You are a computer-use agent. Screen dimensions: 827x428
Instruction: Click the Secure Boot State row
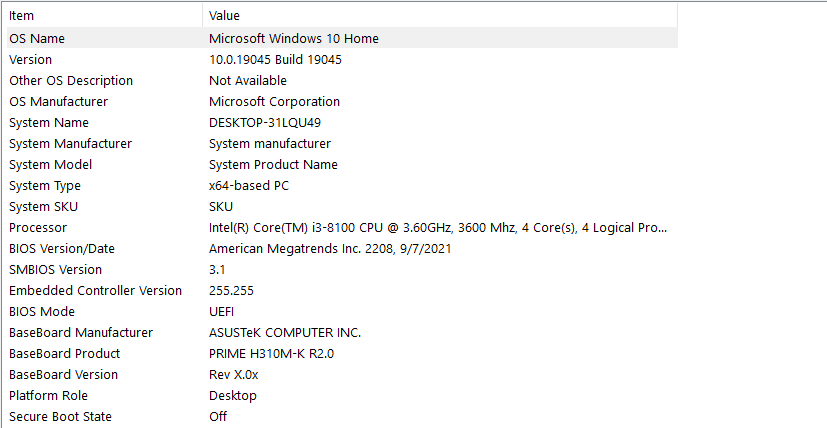tap(60, 417)
